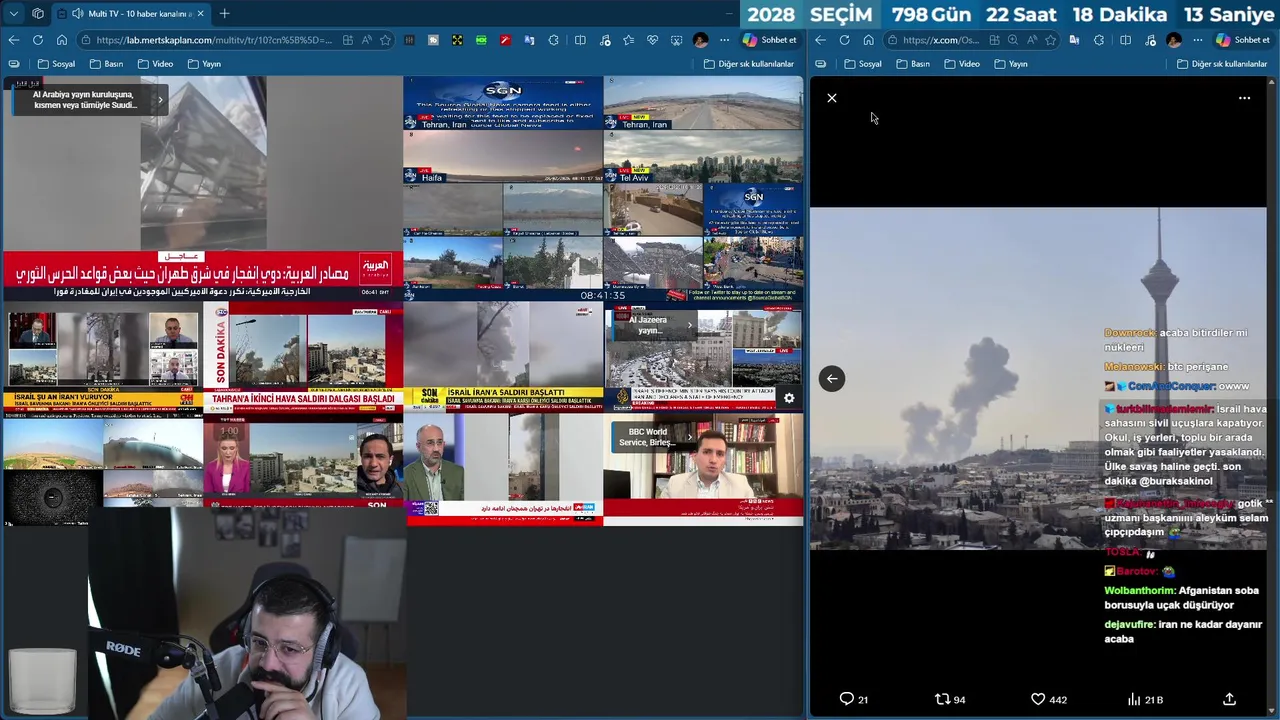The height and width of the screenshot is (720, 1280).
Task: Open a new tab in left browser
Action: click(224, 14)
